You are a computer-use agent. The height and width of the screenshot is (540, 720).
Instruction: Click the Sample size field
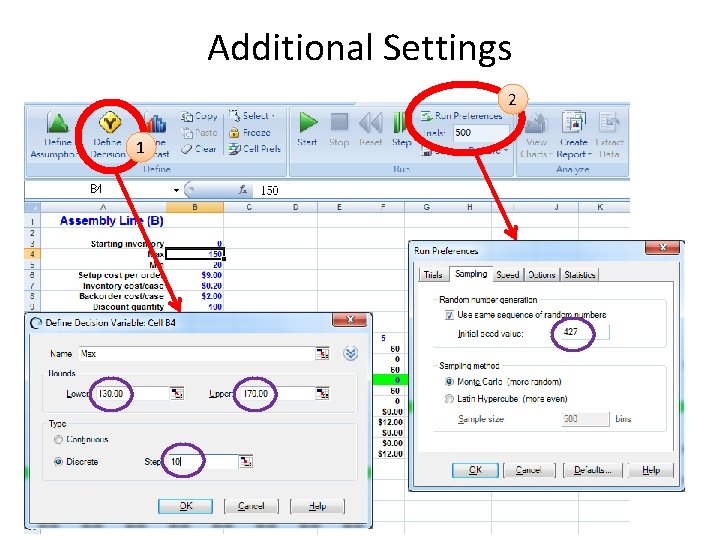click(x=585, y=419)
